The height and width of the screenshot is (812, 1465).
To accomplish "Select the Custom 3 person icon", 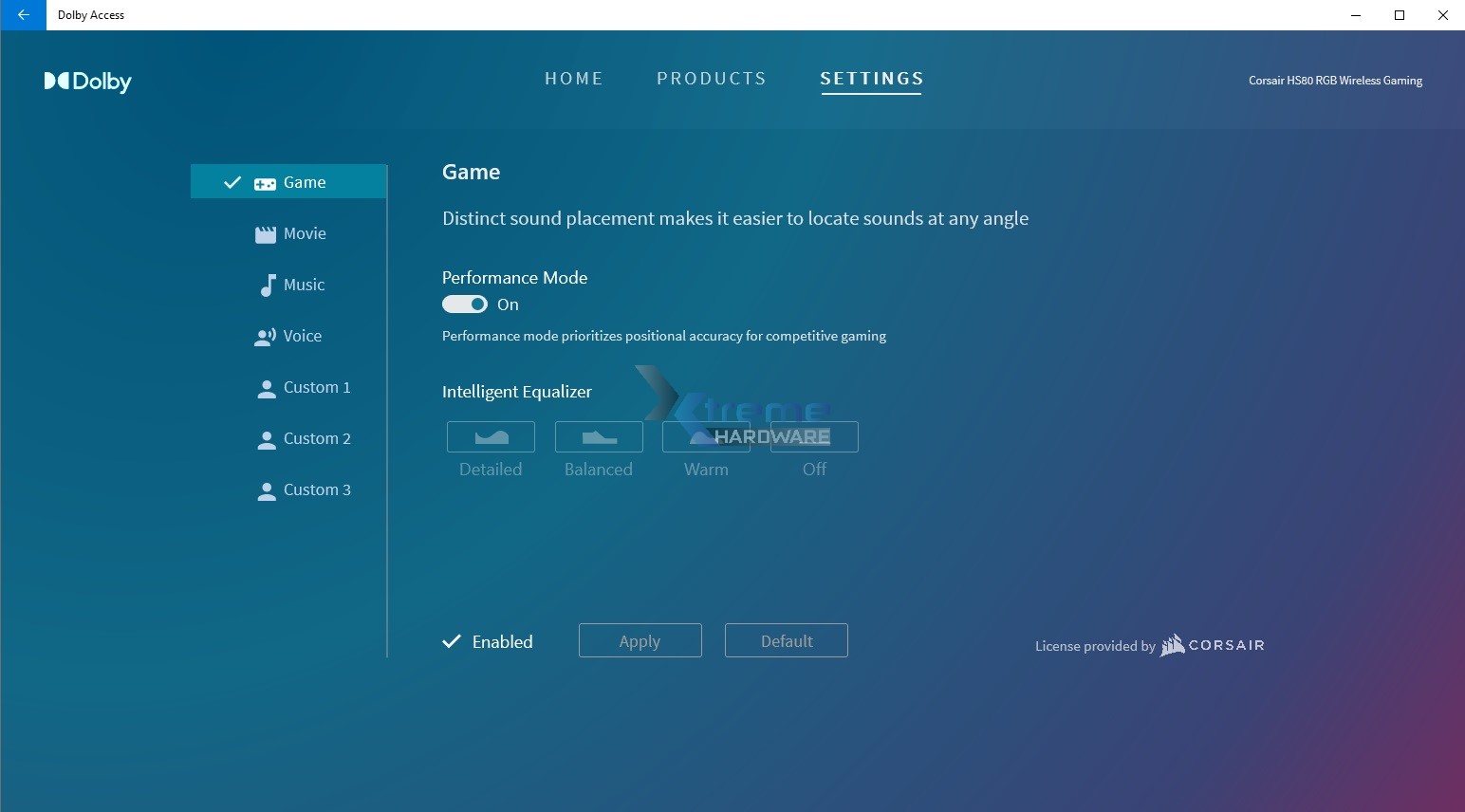I will (267, 490).
